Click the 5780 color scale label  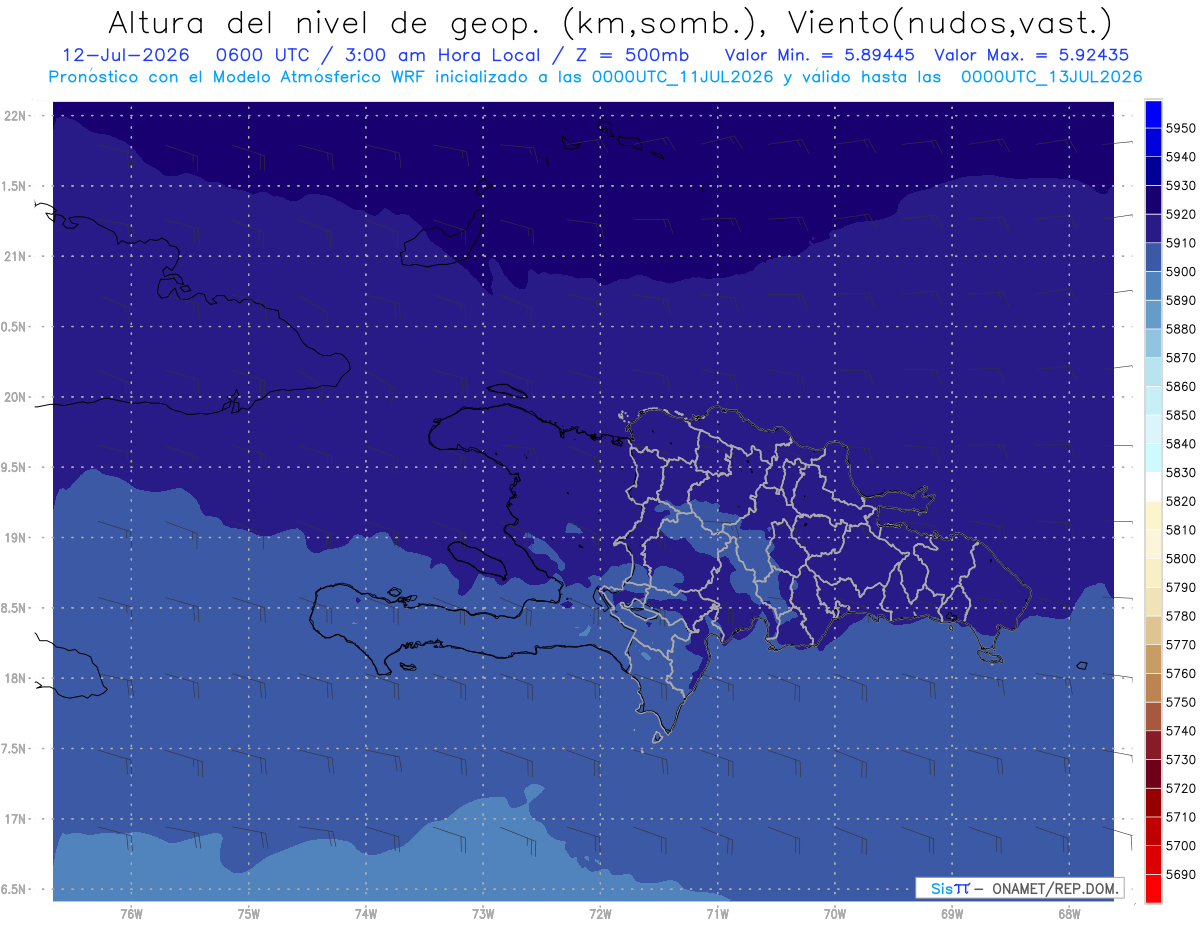click(x=1180, y=616)
